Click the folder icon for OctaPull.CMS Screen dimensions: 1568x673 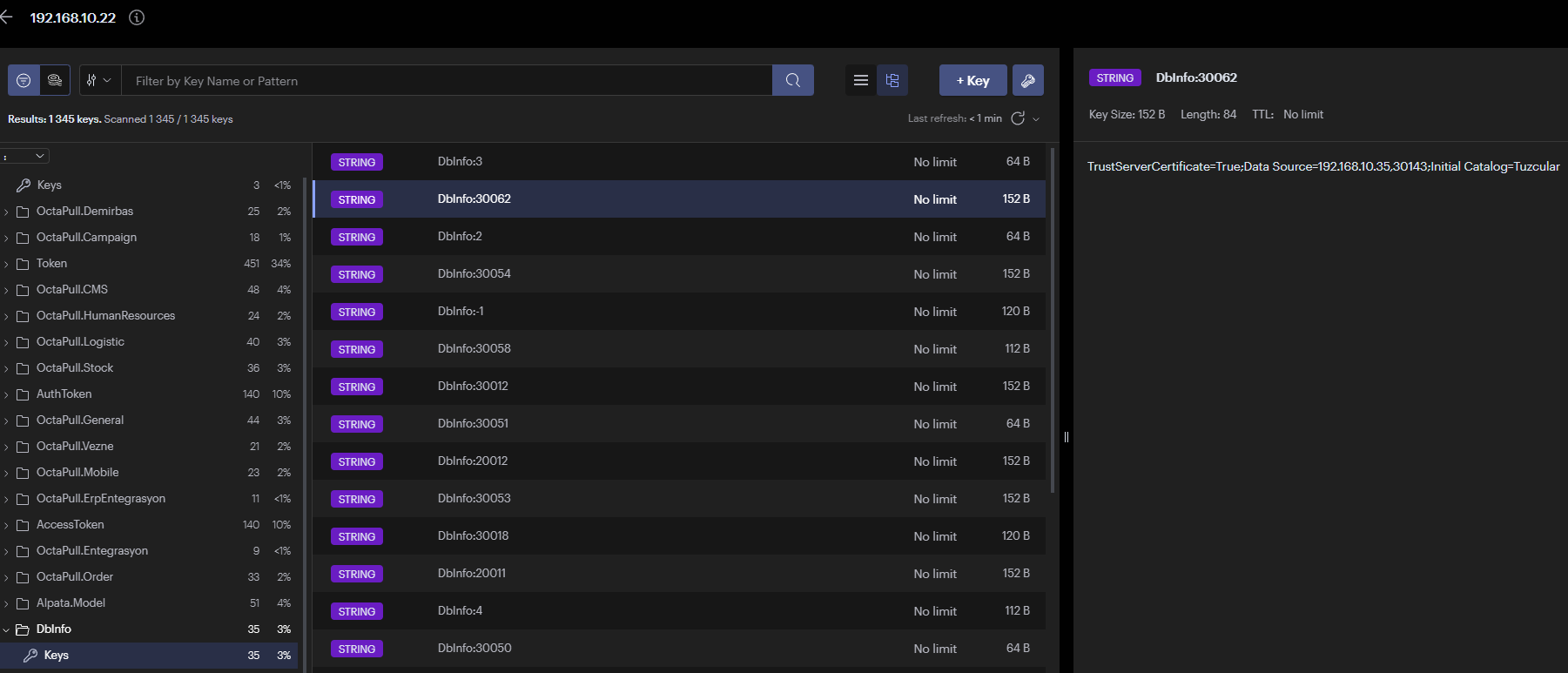point(24,289)
